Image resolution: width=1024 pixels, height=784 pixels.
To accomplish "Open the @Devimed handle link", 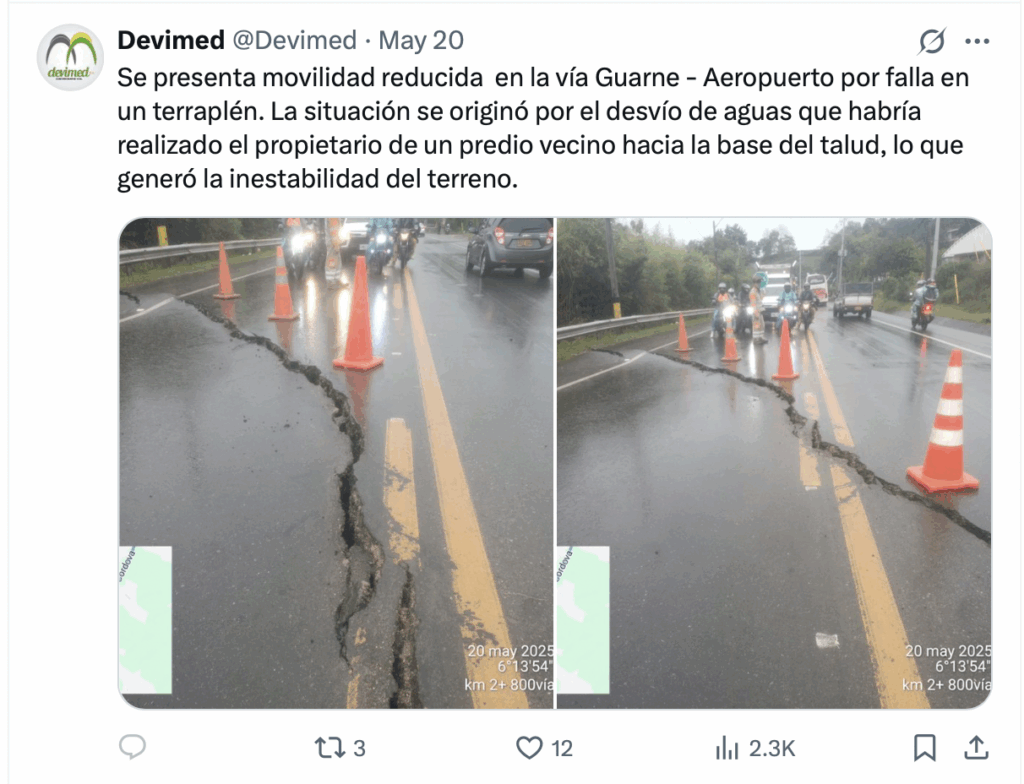I will point(295,41).
